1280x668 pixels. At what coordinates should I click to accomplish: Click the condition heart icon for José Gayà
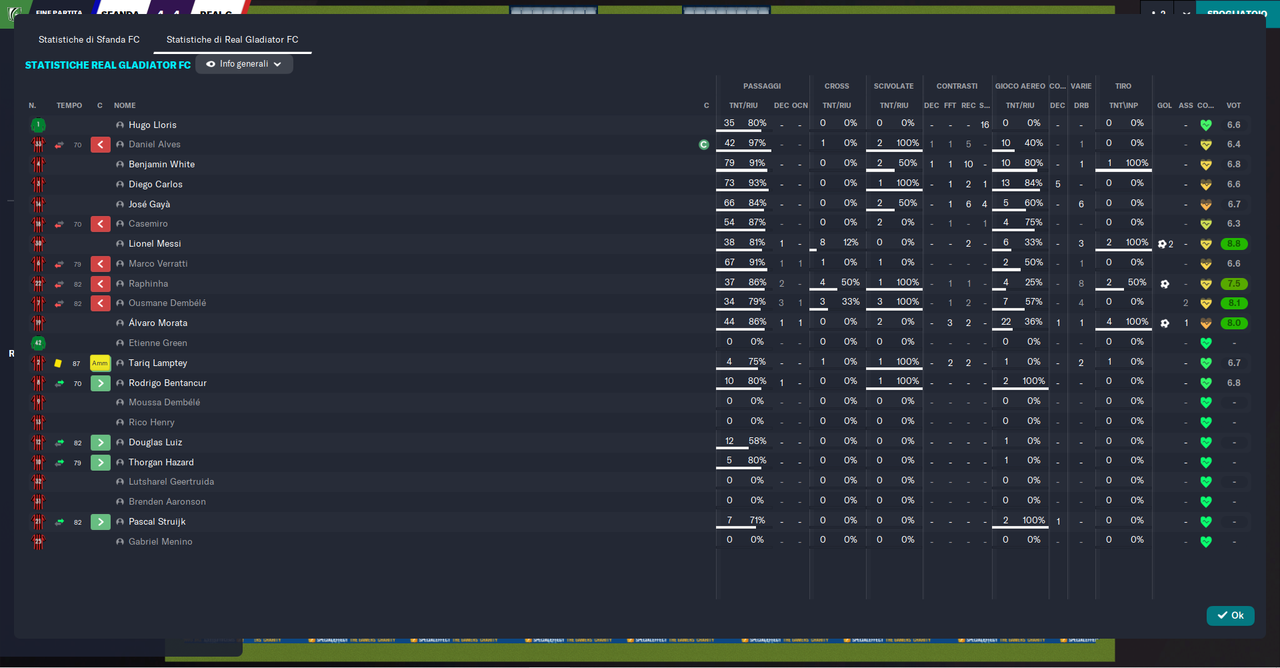[x=1206, y=204]
